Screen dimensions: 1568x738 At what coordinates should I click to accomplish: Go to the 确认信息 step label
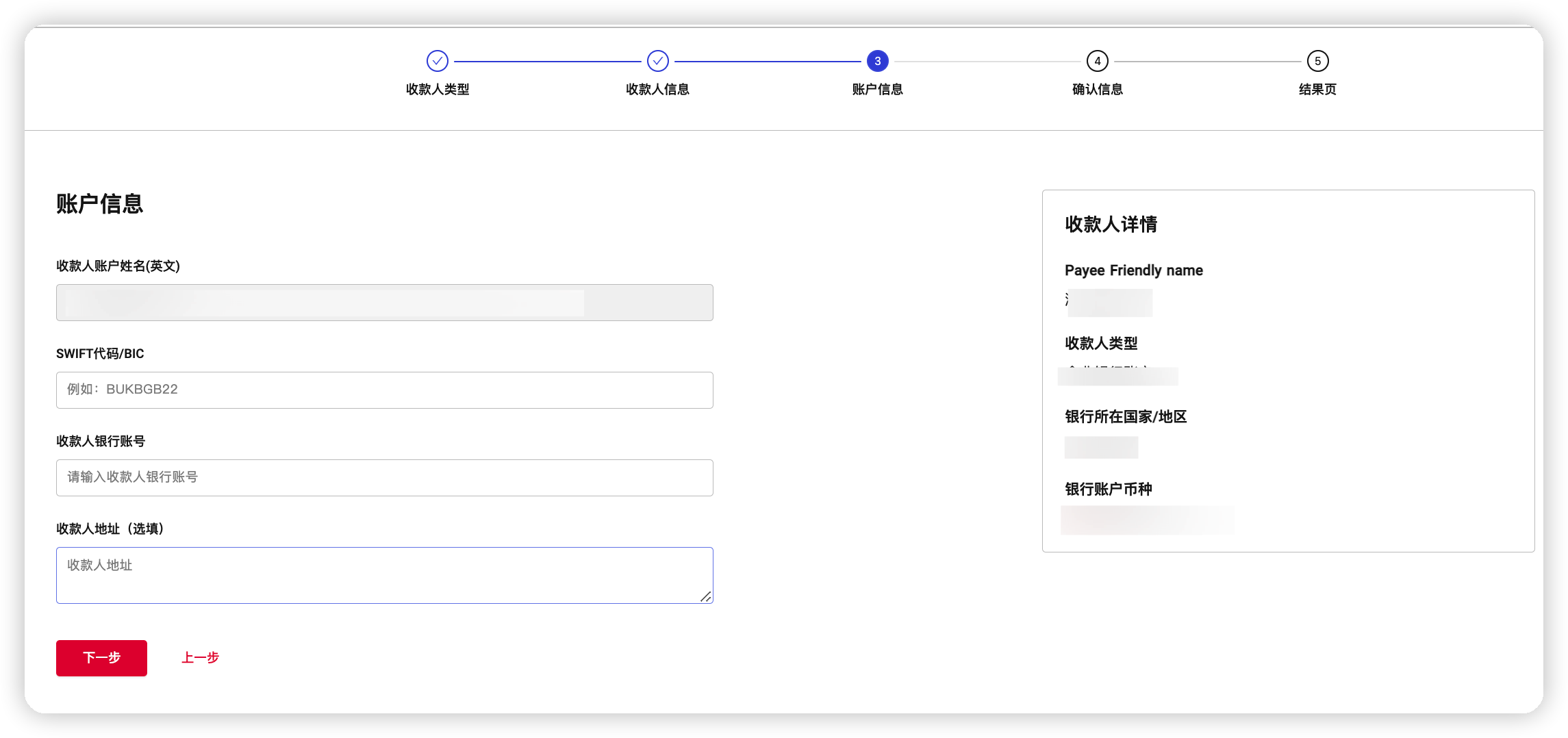pyautogui.click(x=1097, y=90)
